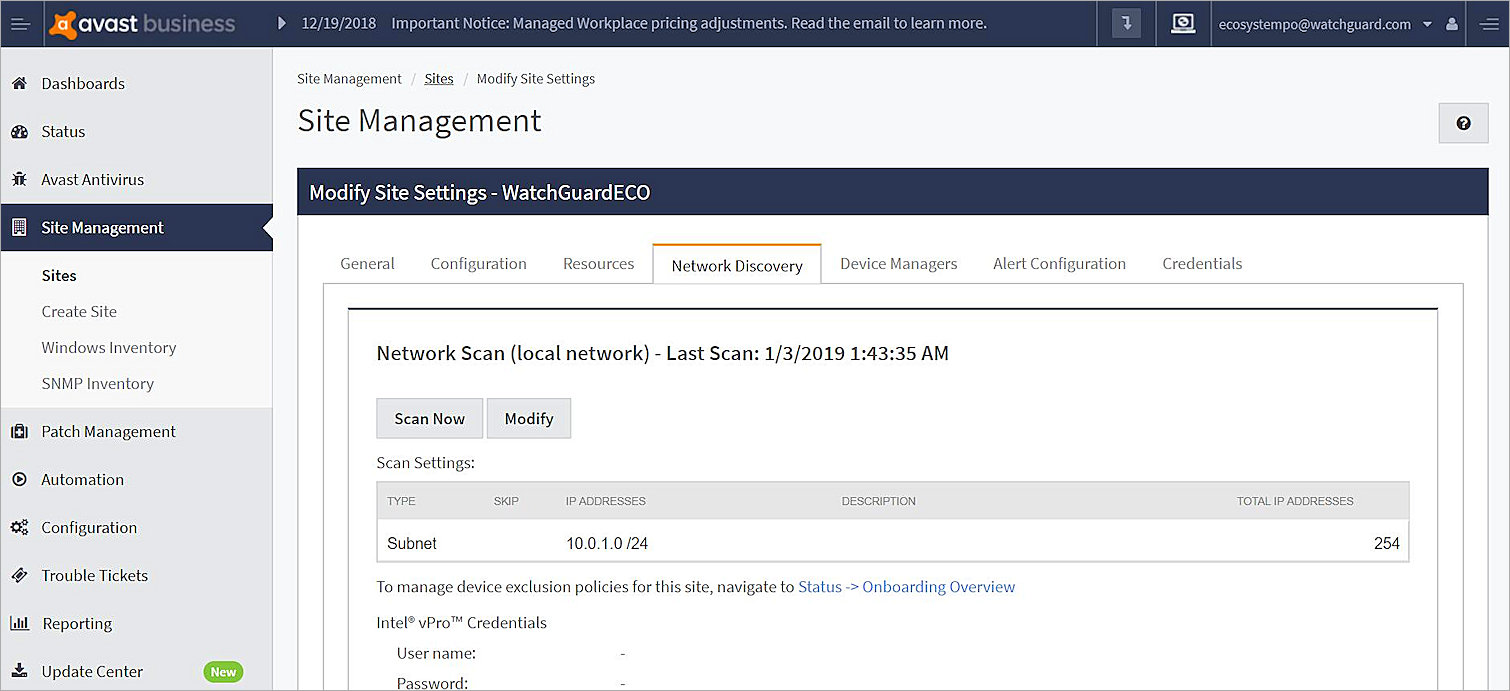Open the Alert Configuration tab
Viewport: 1510px width, 691px height.
[1059, 263]
